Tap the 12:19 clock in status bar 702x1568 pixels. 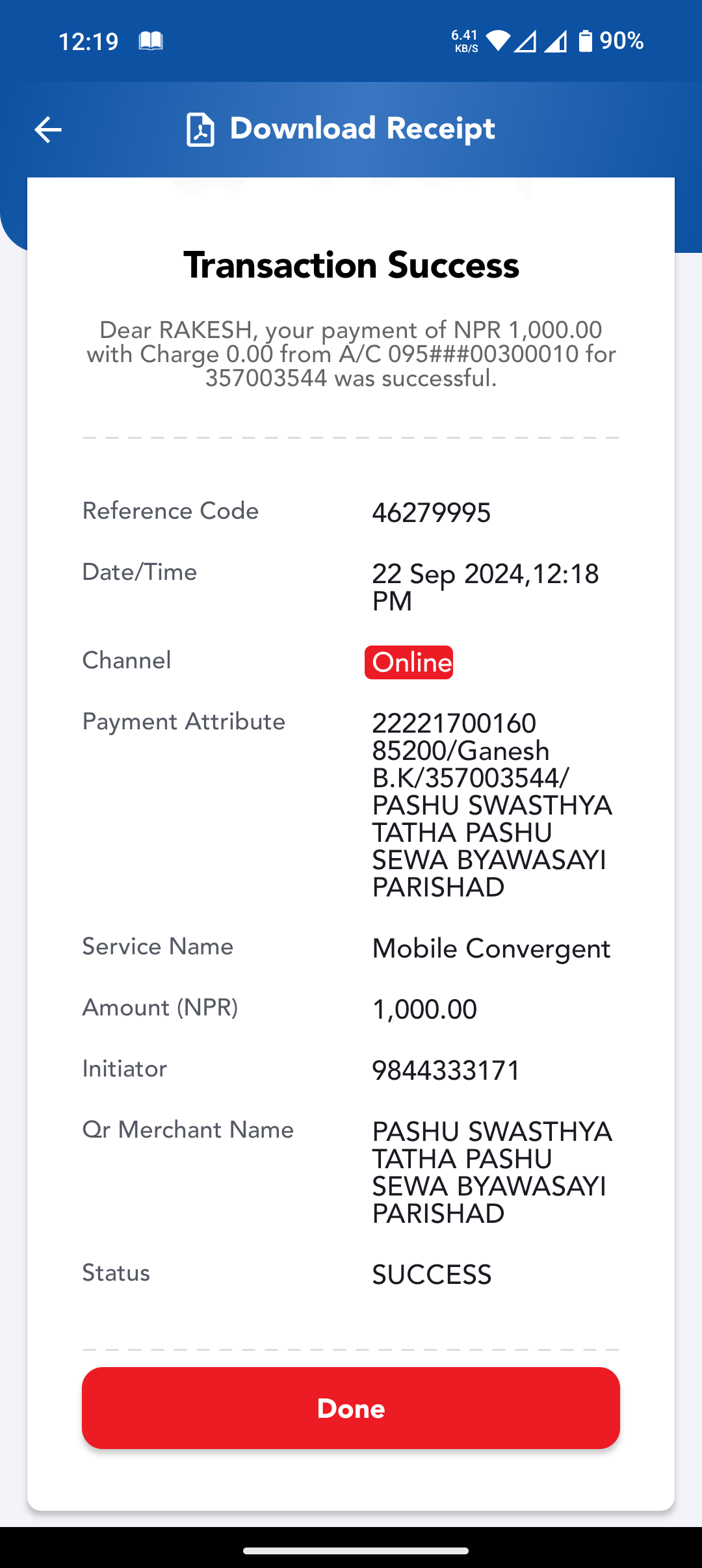click(x=88, y=42)
